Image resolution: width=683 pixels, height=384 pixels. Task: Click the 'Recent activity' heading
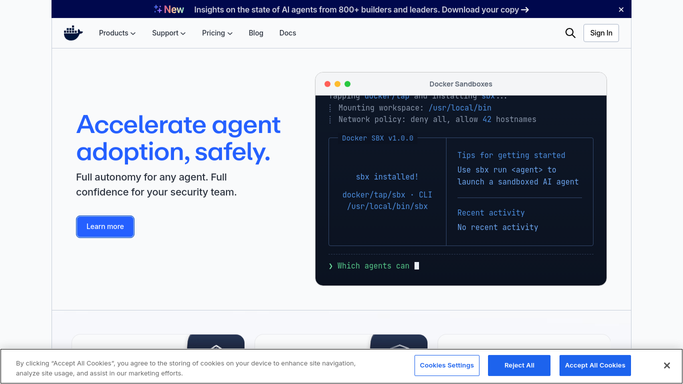490,212
